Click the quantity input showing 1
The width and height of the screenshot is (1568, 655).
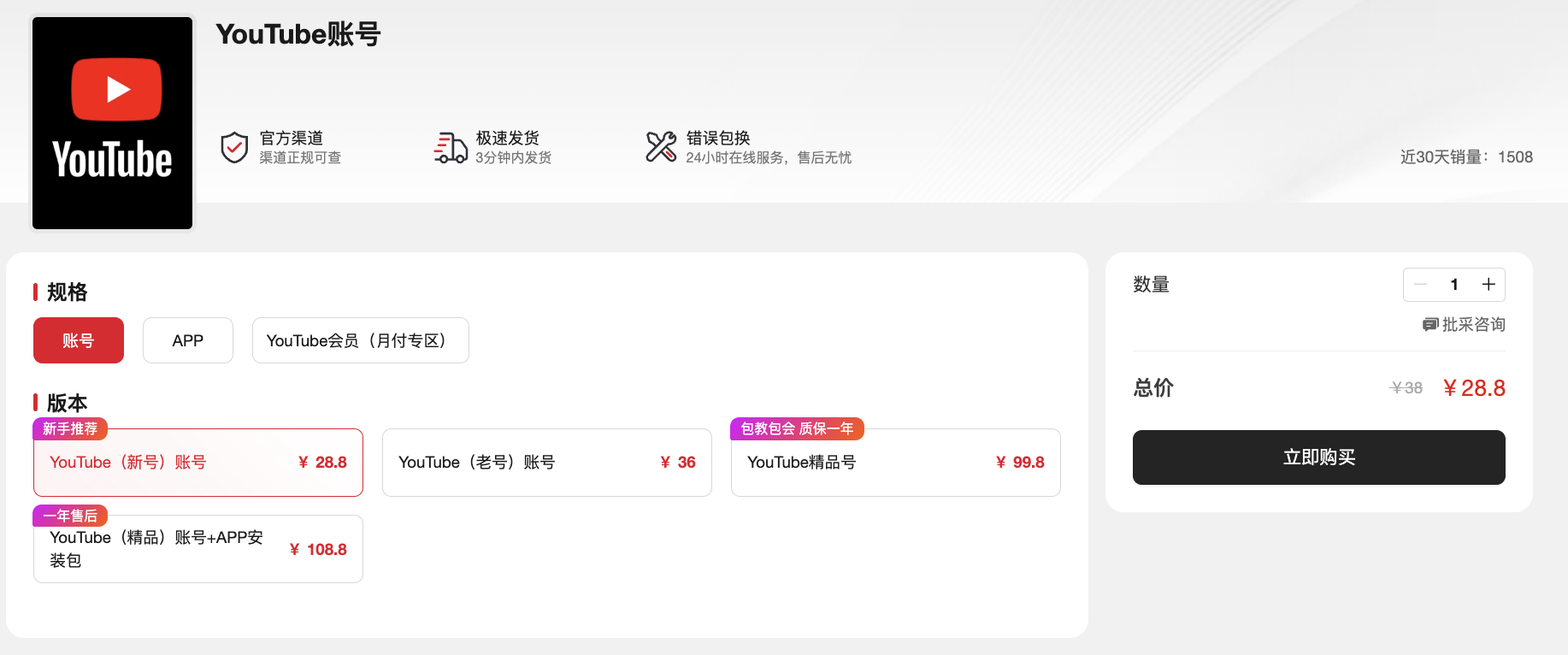click(1453, 284)
